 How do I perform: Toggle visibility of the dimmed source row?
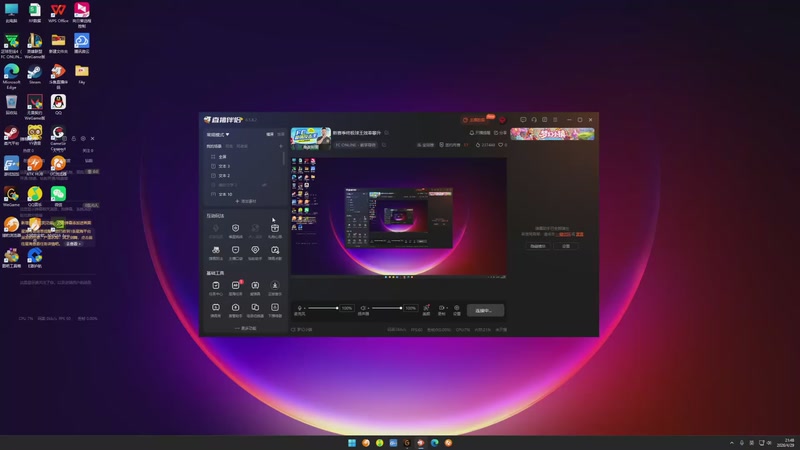(x=264, y=185)
